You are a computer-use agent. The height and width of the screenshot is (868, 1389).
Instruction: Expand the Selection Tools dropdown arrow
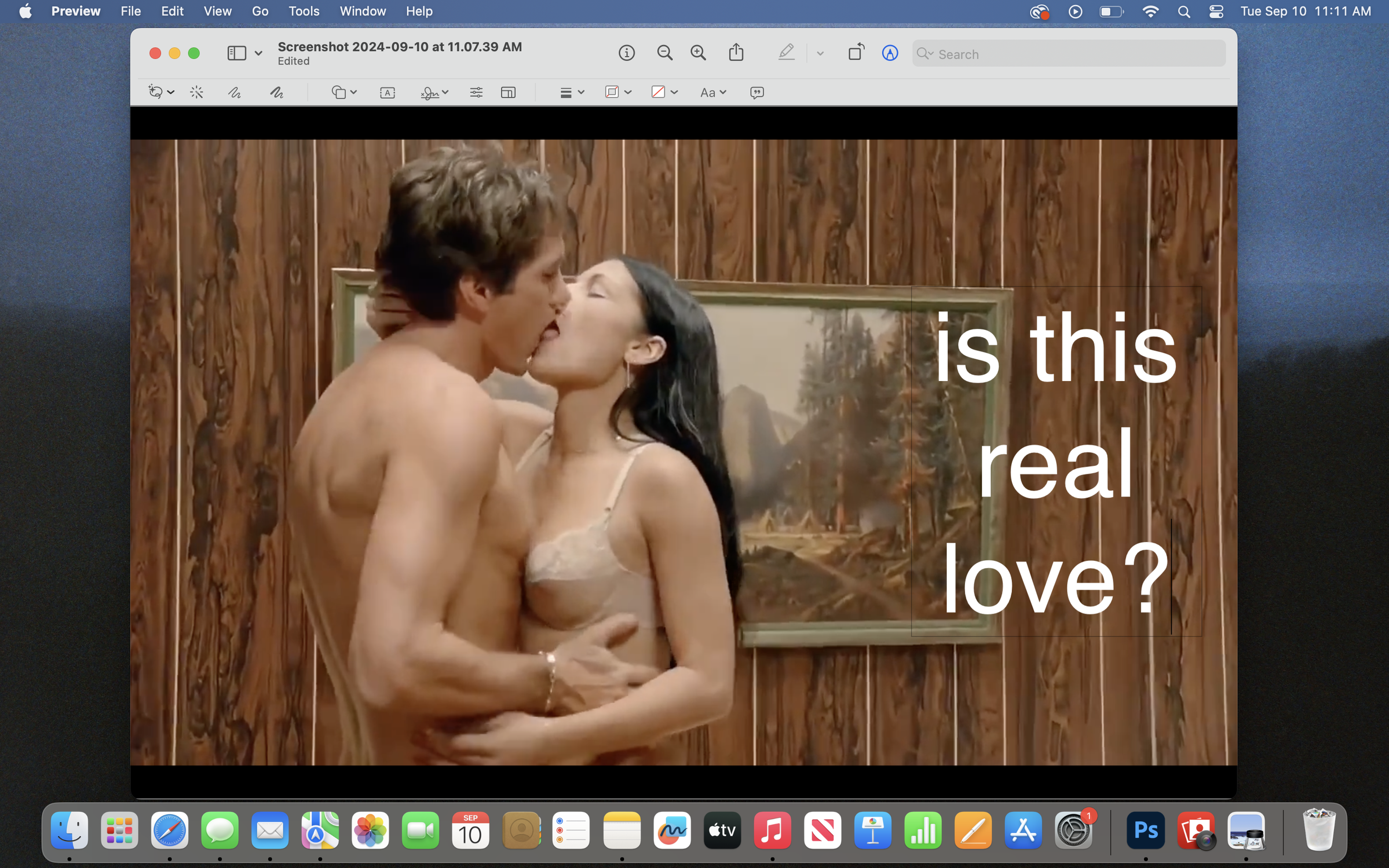point(171,92)
